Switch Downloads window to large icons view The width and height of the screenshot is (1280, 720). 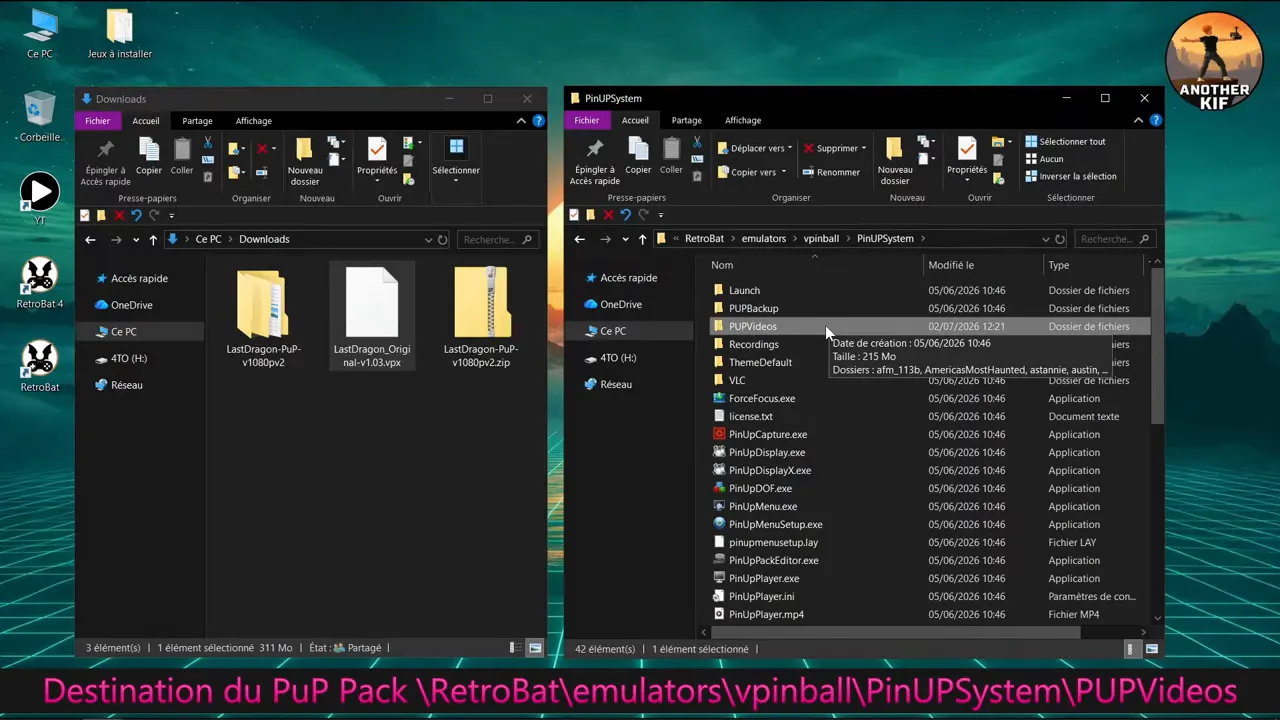click(x=535, y=648)
